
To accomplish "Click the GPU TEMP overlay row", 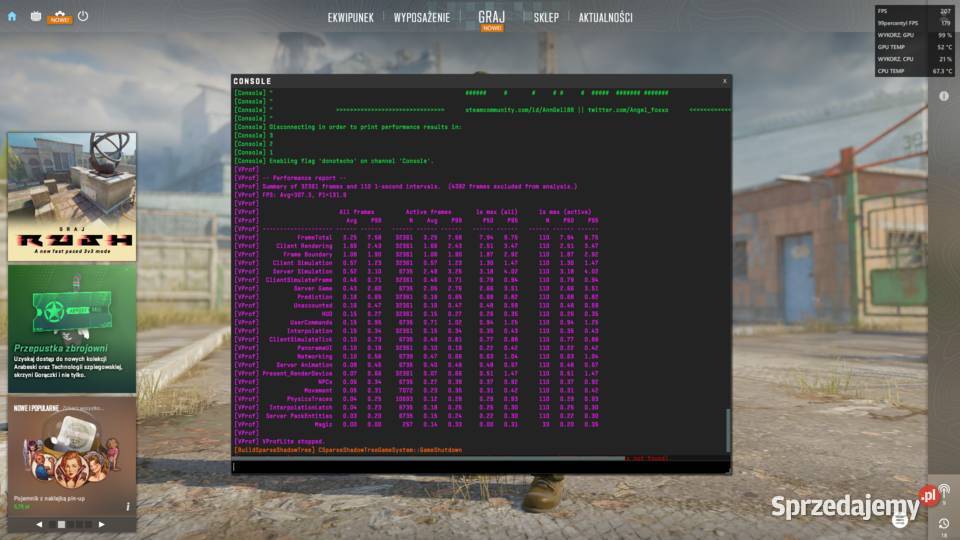I will (915, 47).
